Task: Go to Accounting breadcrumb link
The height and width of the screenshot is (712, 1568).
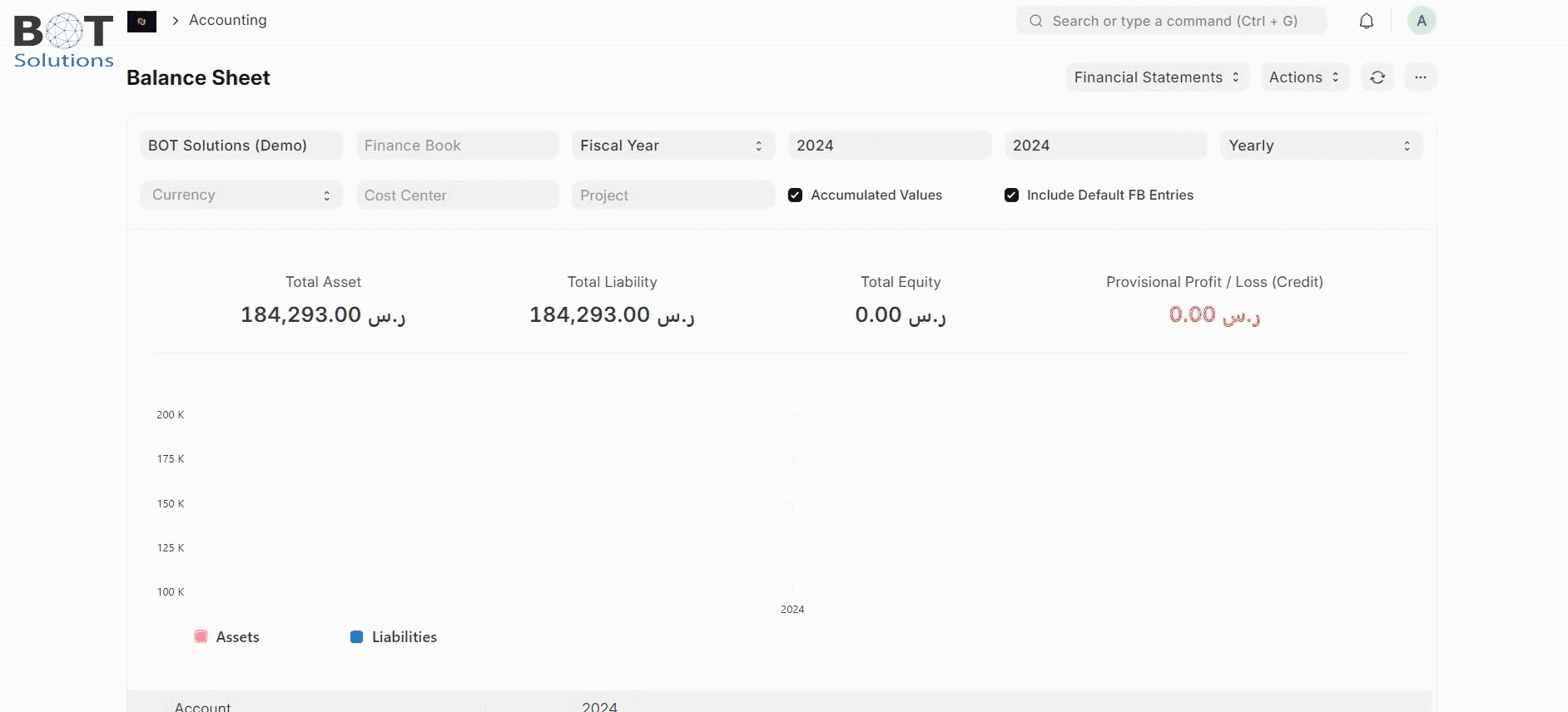Action: pos(227,20)
